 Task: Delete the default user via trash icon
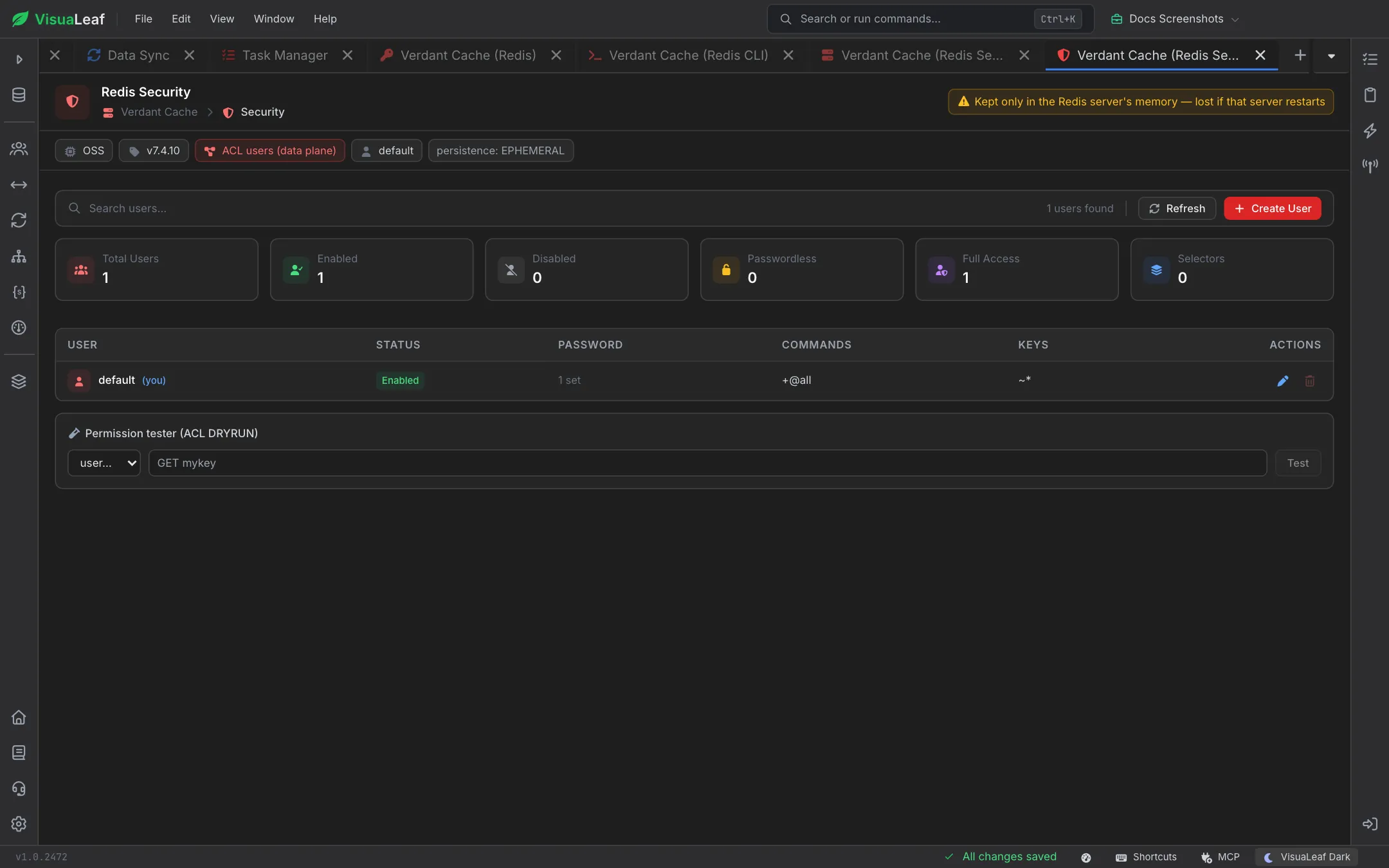coord(1310,381)
